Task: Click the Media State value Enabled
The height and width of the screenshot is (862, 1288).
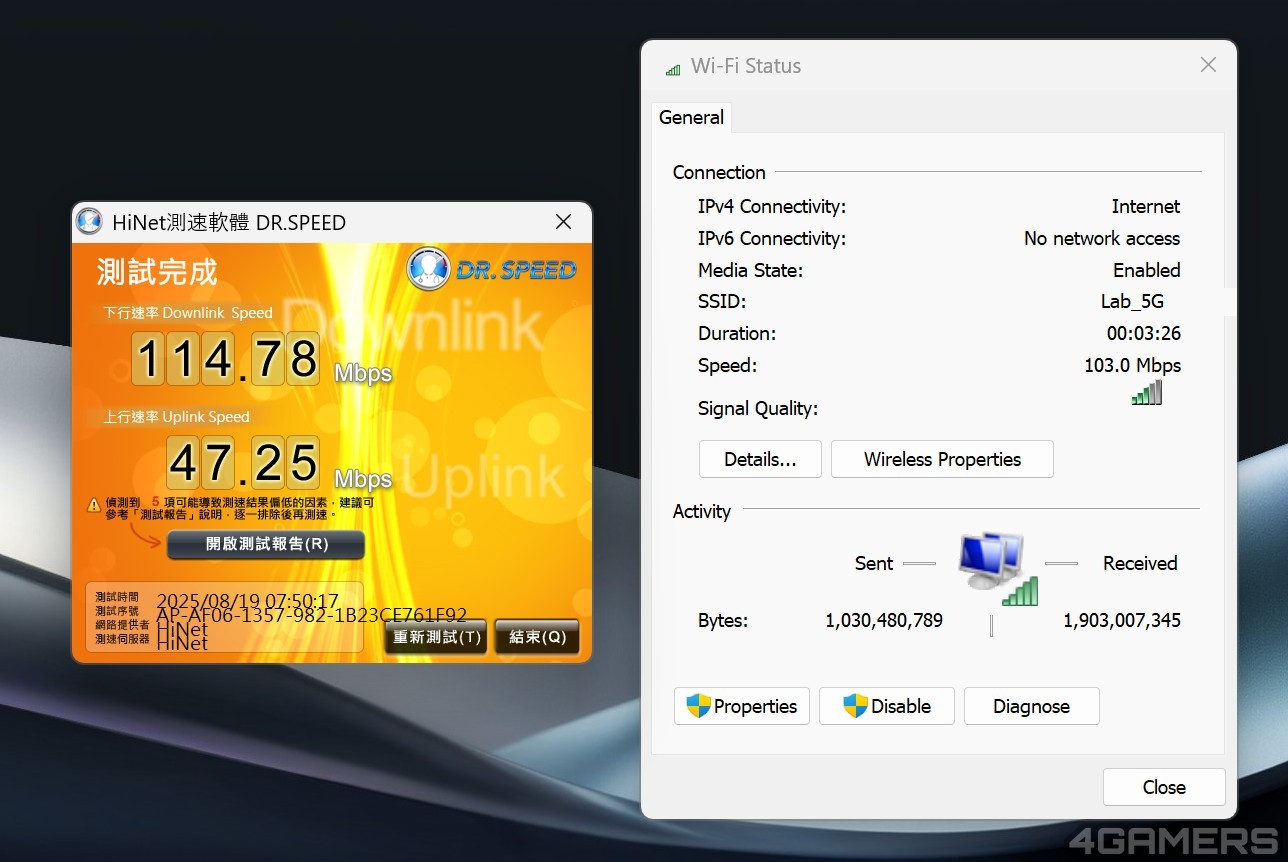Action: (1147, 270)
